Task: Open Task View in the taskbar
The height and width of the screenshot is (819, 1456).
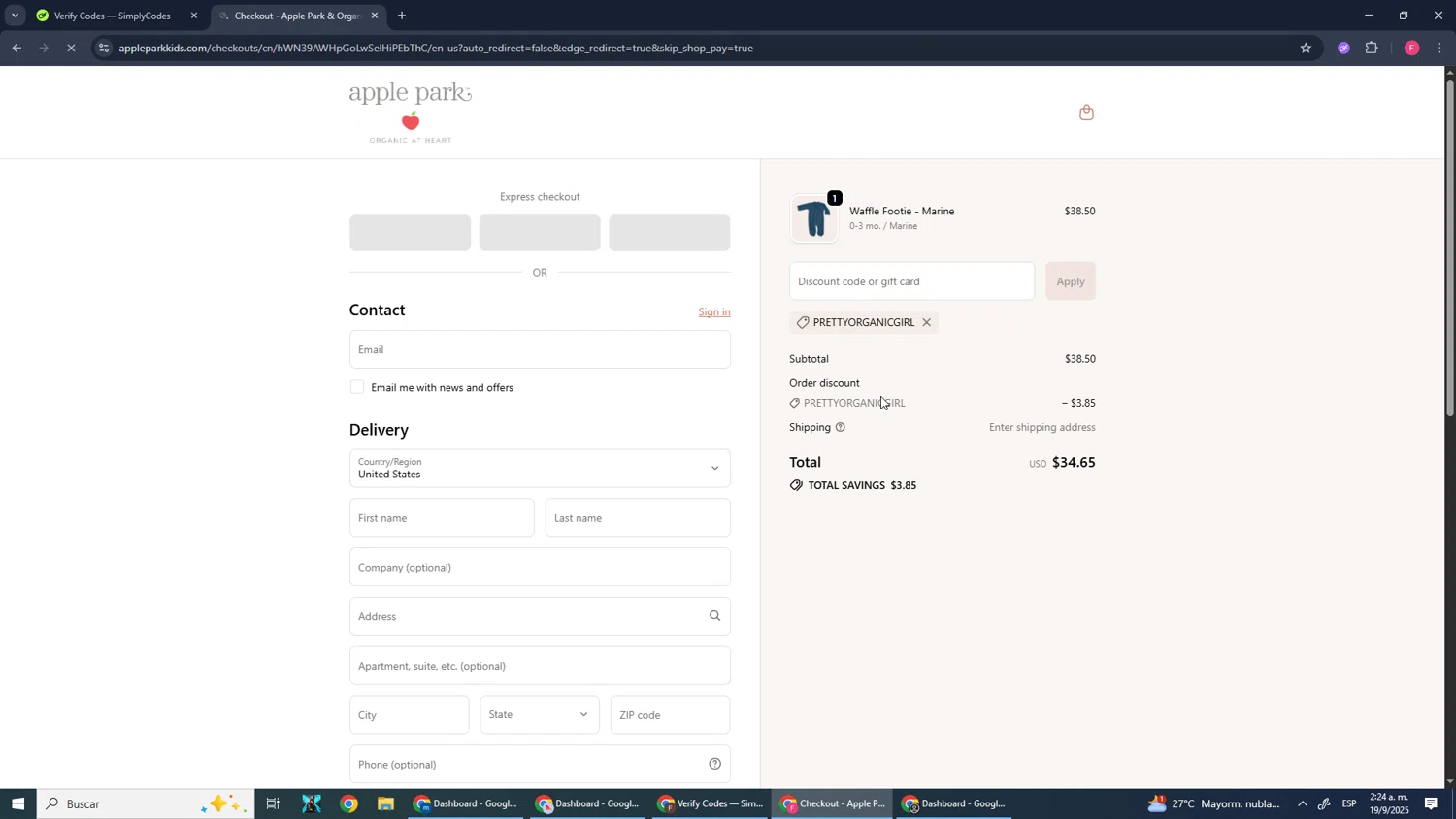Action: click(273, 803)
